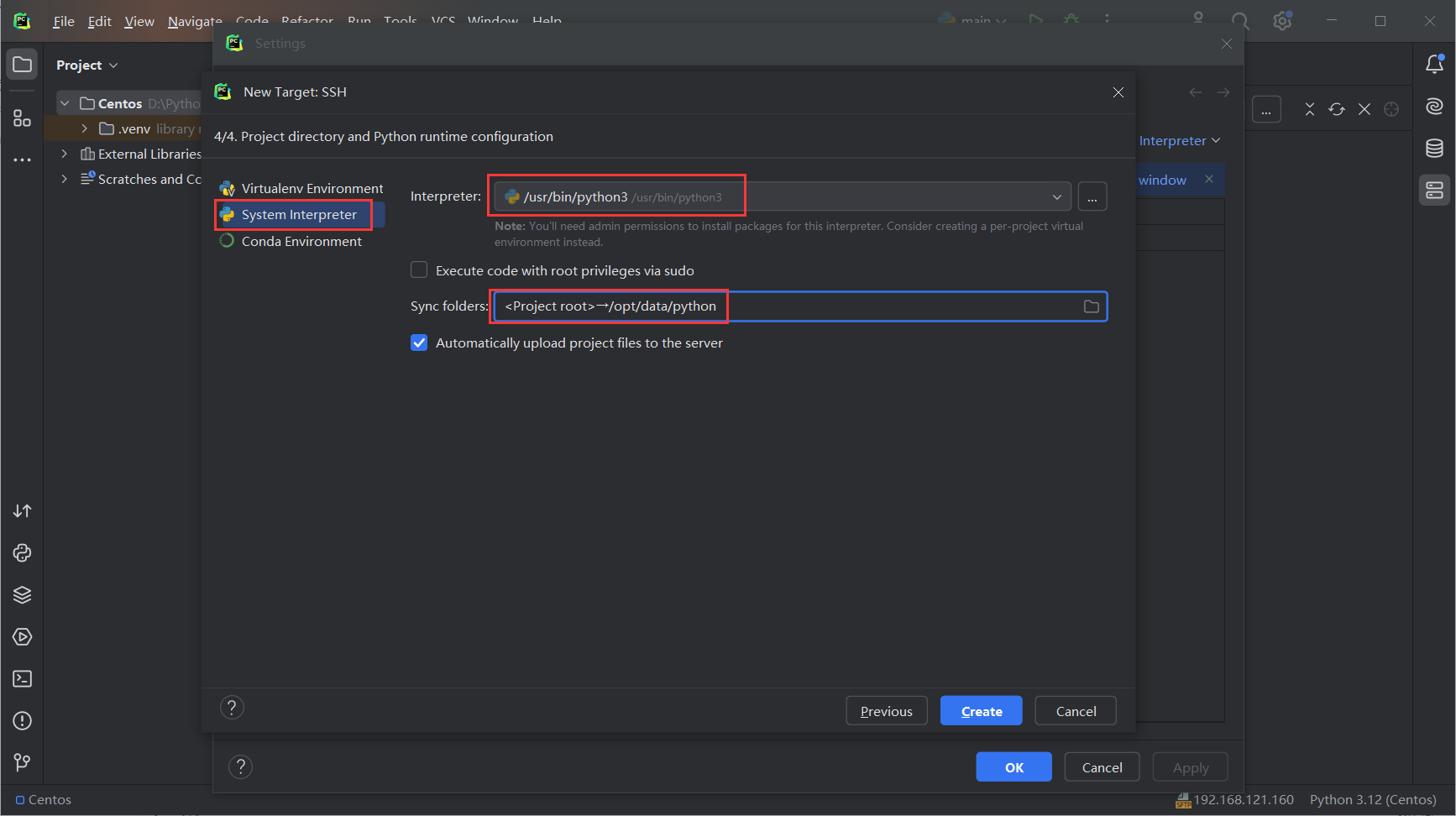Viewport: 1456px width, 816px height.
Task: Click the Python 3.12 (Centos) status bar entry
Action: coord(1373,800)
